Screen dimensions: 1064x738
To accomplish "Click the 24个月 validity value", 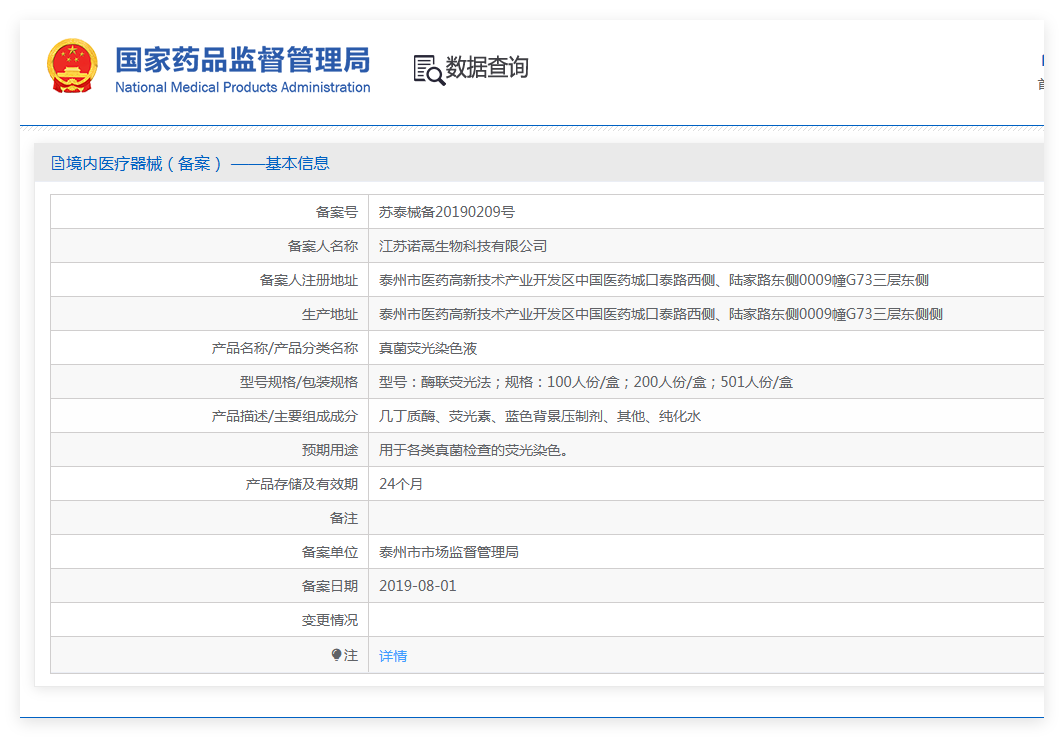I will point(400,484).
